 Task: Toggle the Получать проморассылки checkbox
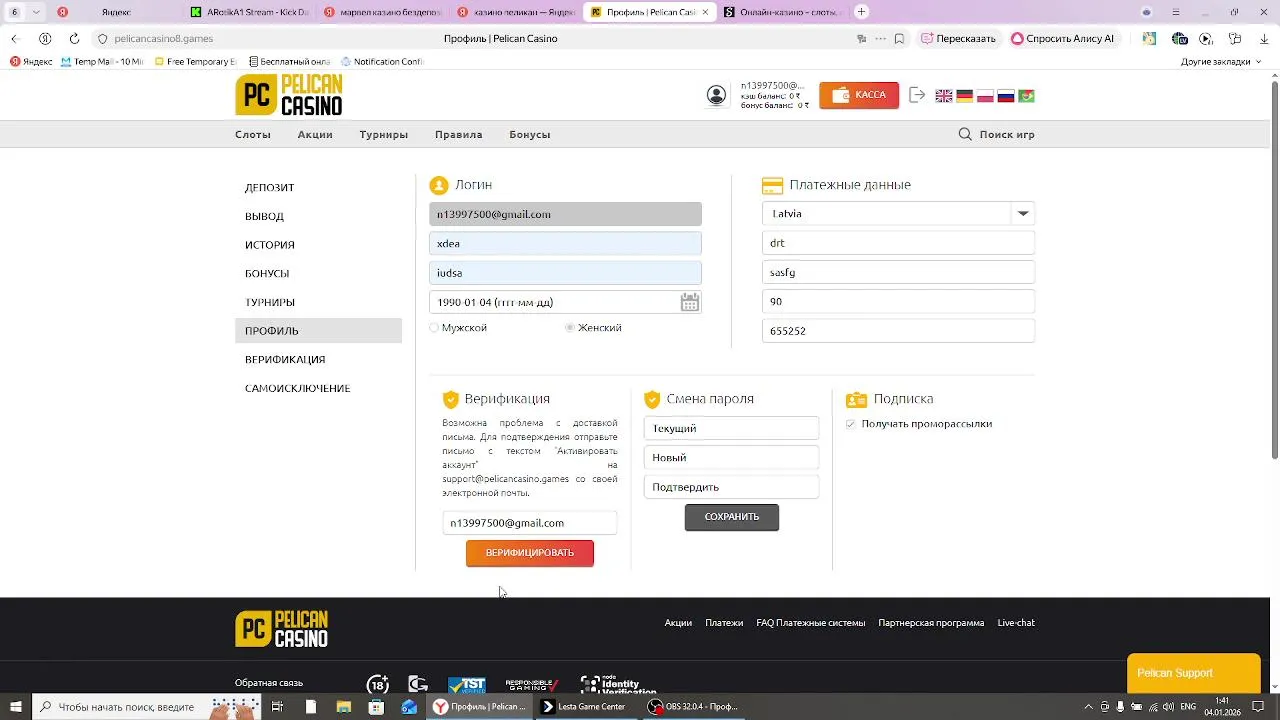click(x=850, y=424)
